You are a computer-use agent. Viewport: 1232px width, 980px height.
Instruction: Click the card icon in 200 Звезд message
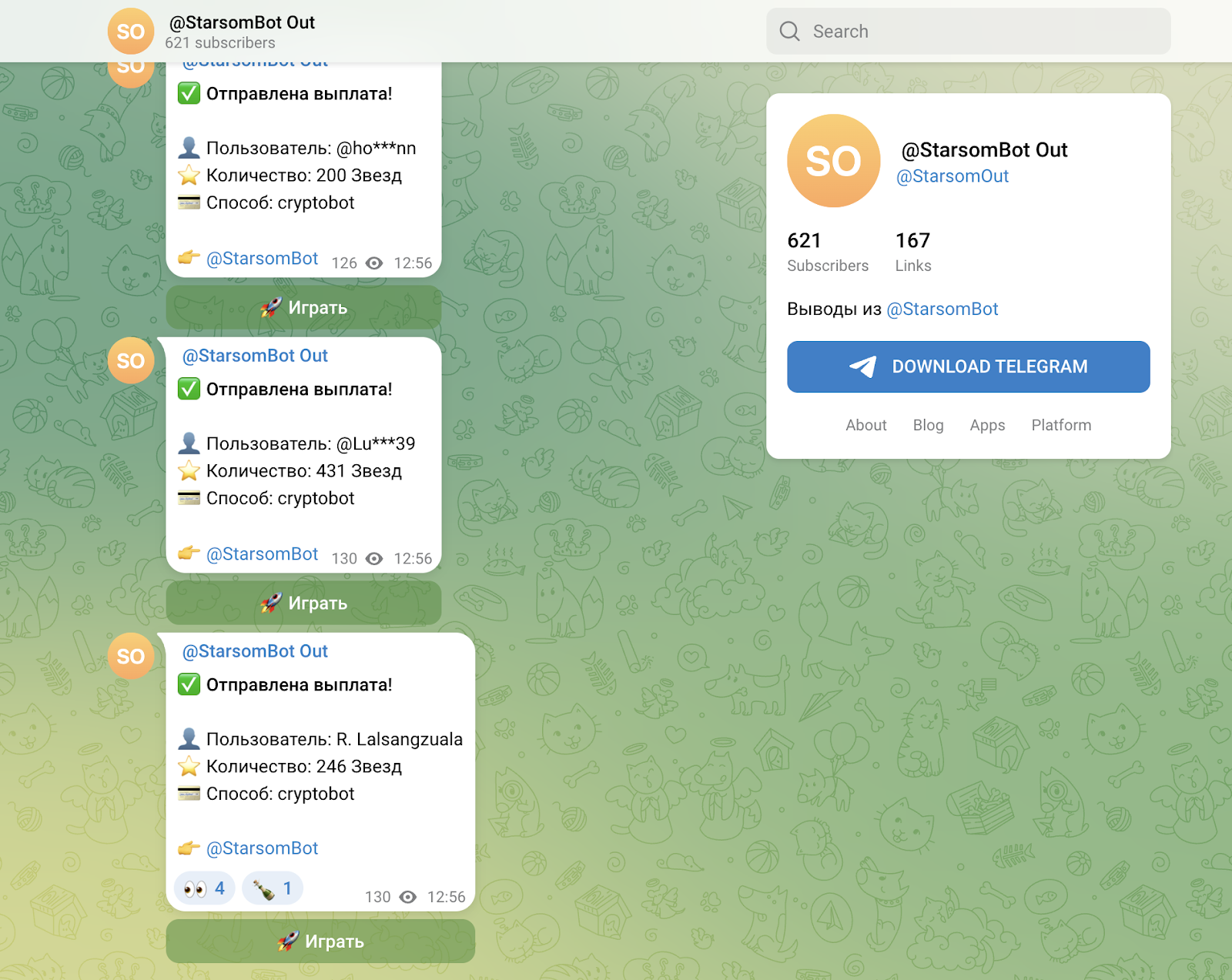click(189, 203)
